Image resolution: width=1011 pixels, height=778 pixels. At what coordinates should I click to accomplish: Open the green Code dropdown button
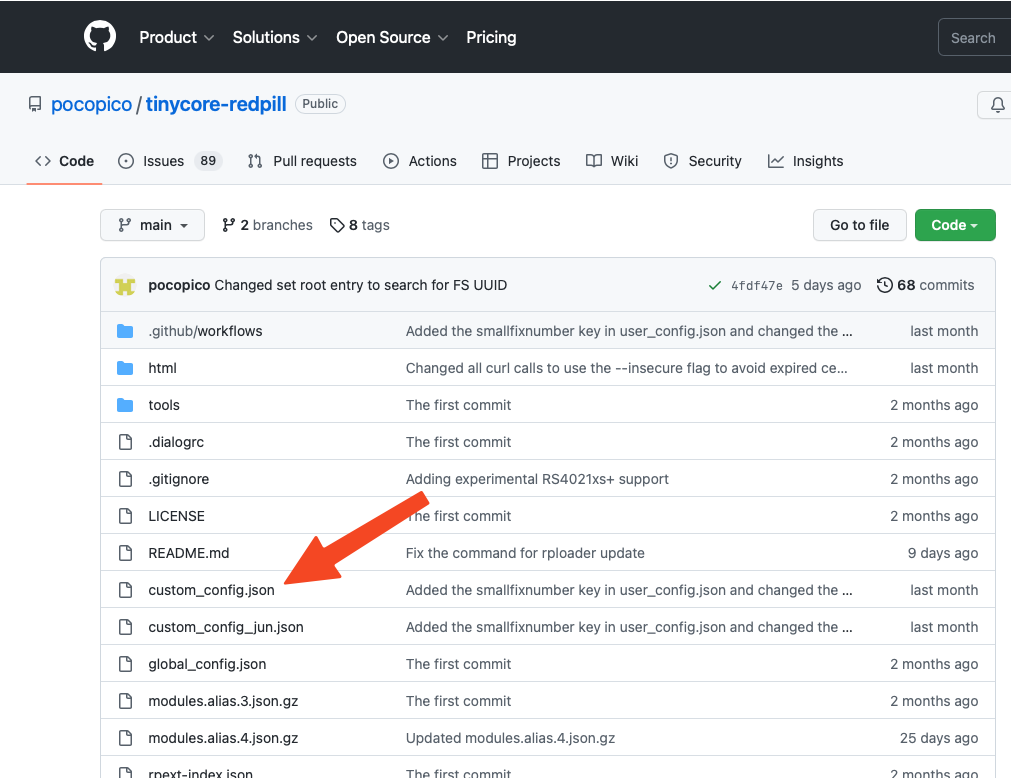[954, 225]
